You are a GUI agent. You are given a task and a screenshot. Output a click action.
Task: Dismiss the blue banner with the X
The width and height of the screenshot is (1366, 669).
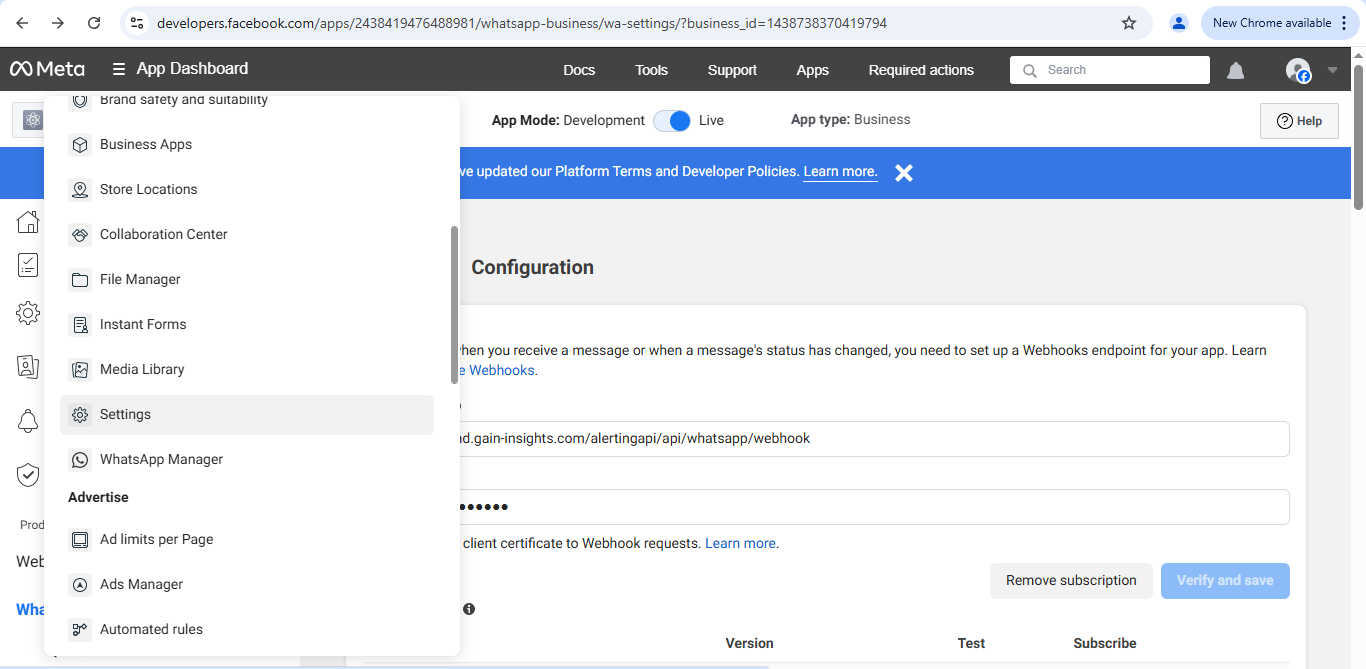point(903,172)
